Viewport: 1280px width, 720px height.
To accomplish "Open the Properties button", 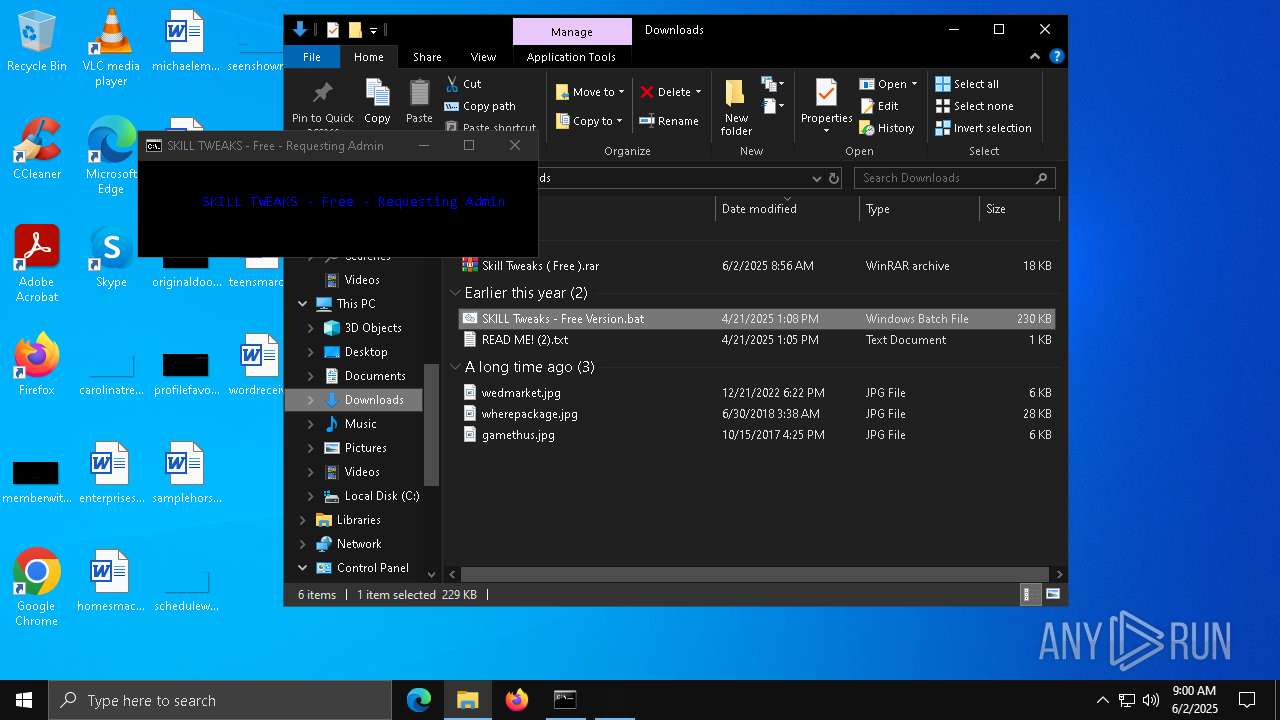I will click(x=826, y=107).
